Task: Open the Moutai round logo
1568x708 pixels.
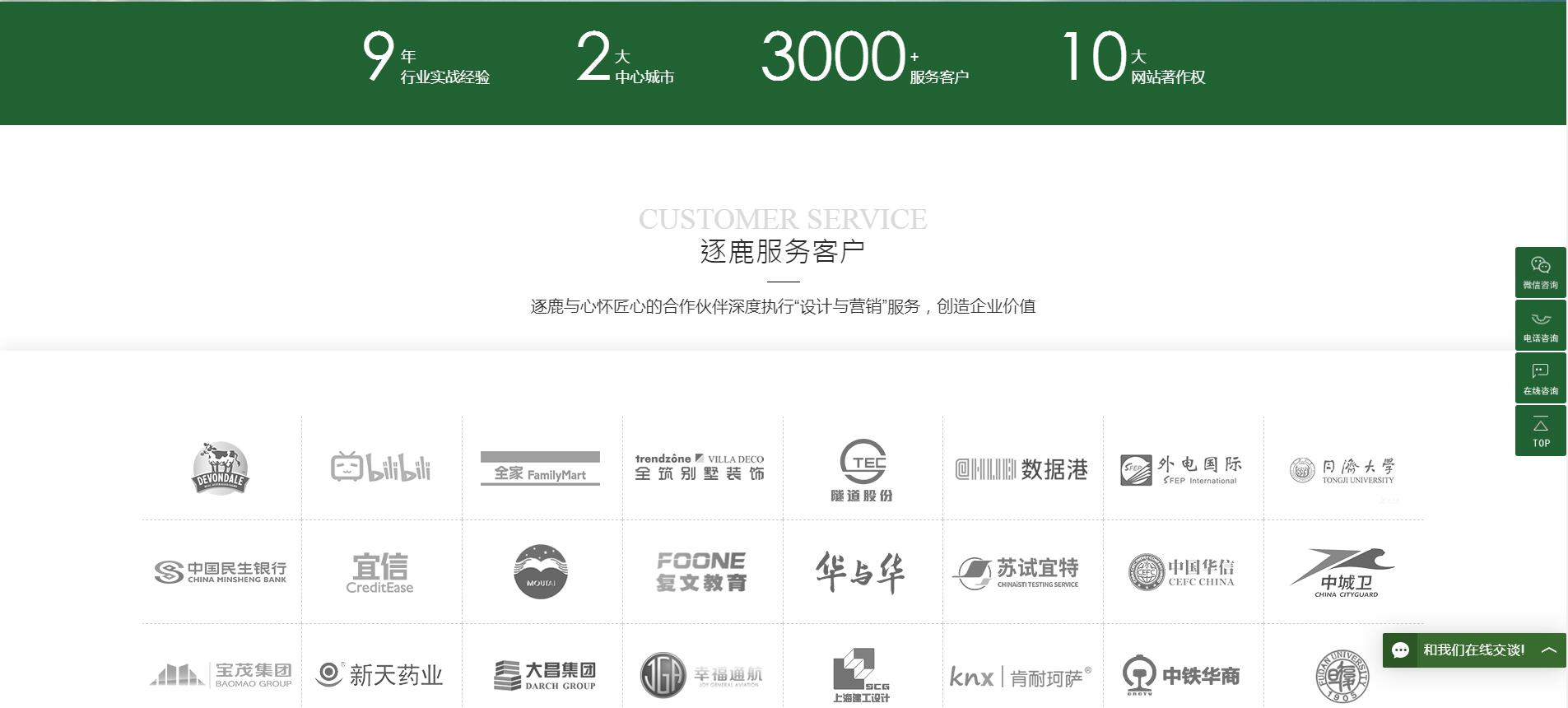Action: tap(541, 571)
